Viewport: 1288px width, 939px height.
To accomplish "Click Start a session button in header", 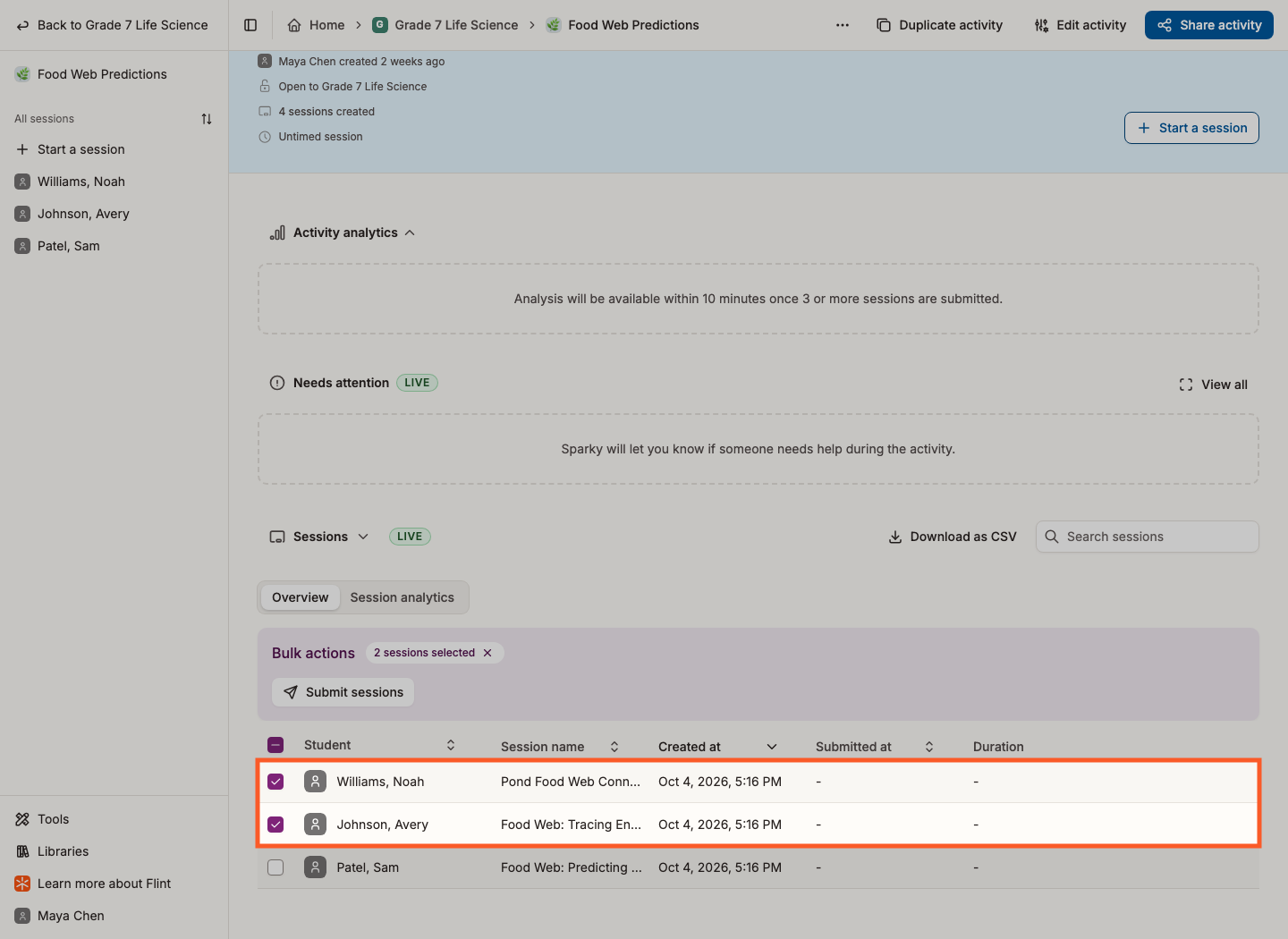I will [x=1191, y=128].
